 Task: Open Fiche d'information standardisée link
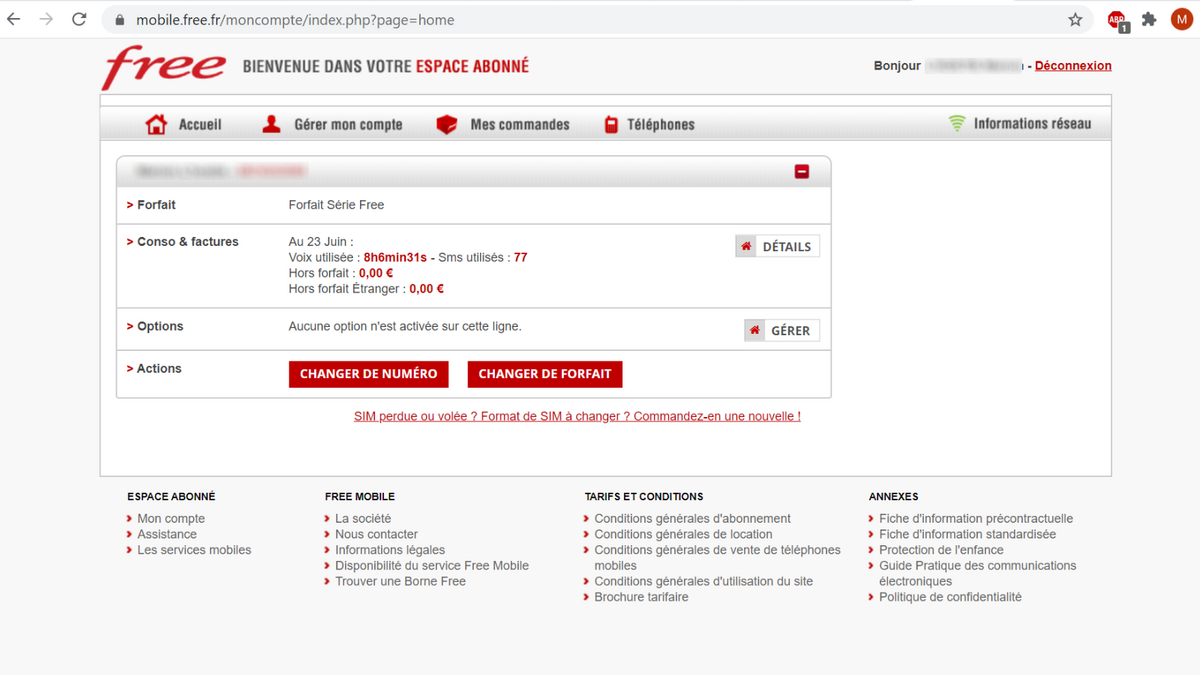(x=967, y=534)
